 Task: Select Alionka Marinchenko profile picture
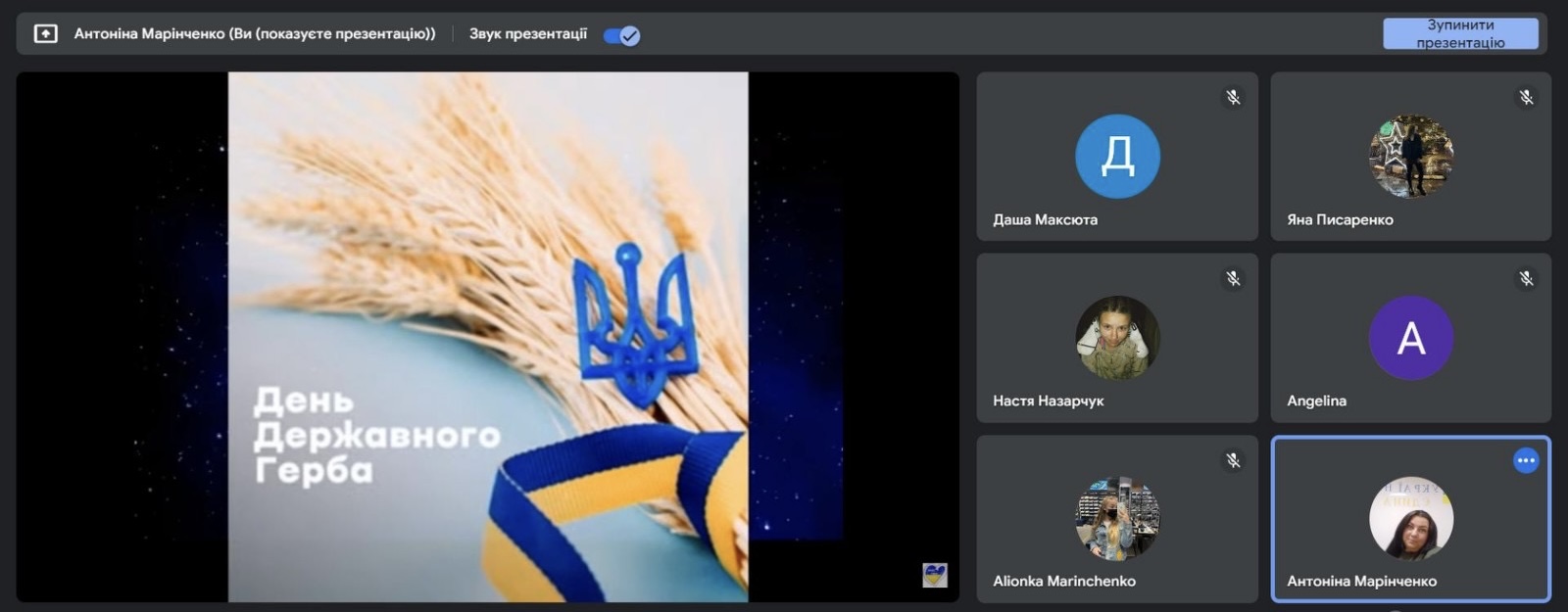coord(1117,519)
